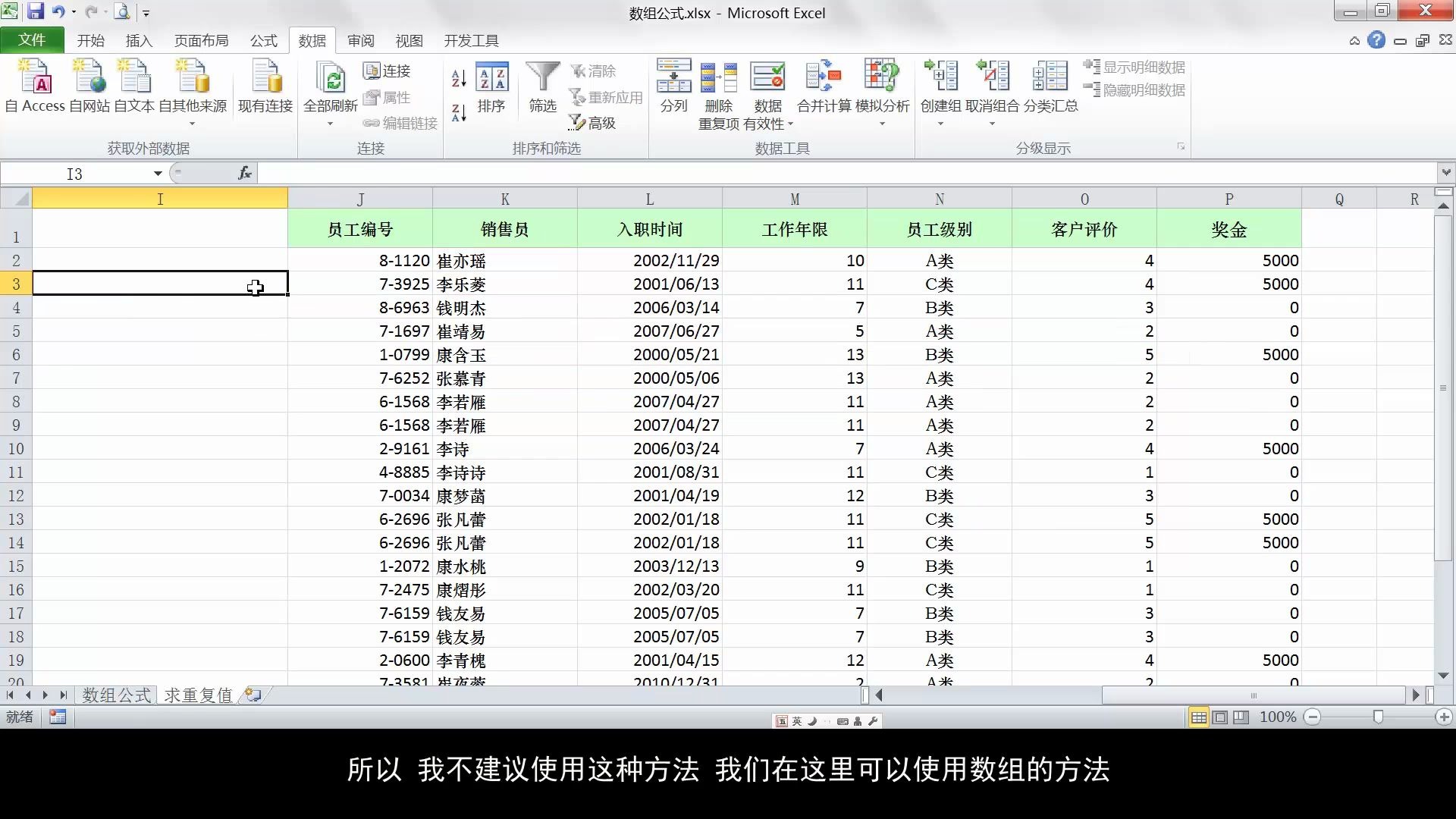Switch to Page Layout view in status bar

coord(1219,717)
